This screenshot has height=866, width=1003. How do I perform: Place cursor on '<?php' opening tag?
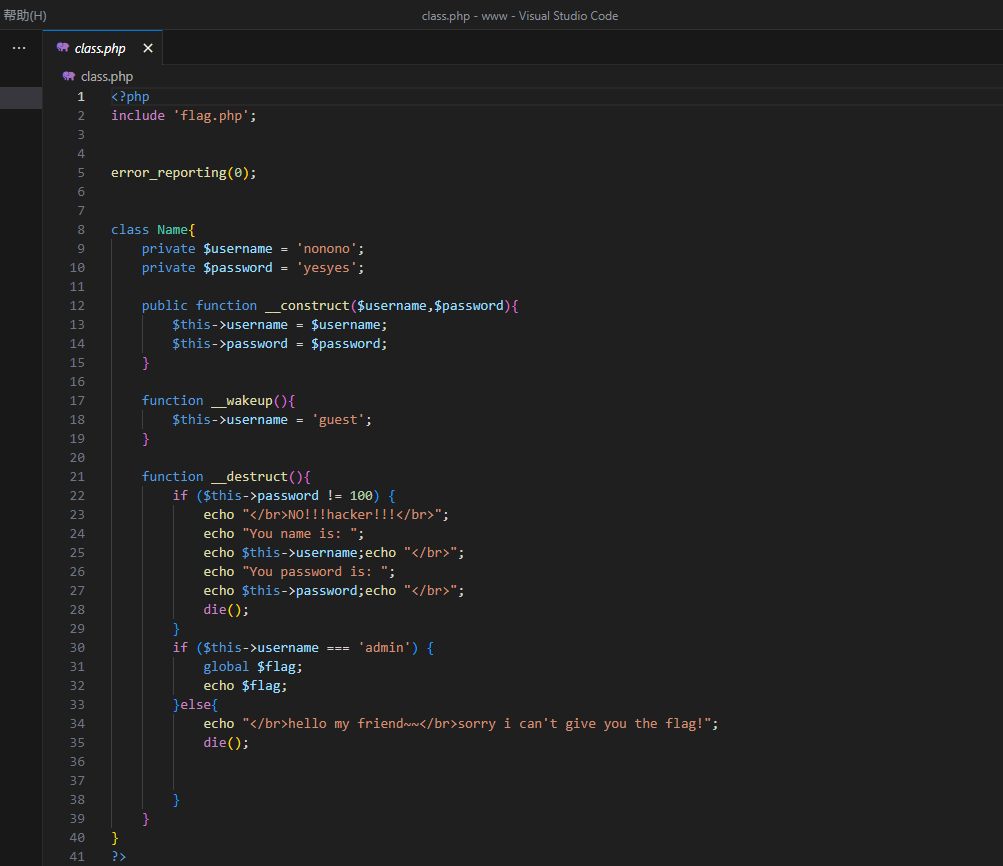pos(130,97)
